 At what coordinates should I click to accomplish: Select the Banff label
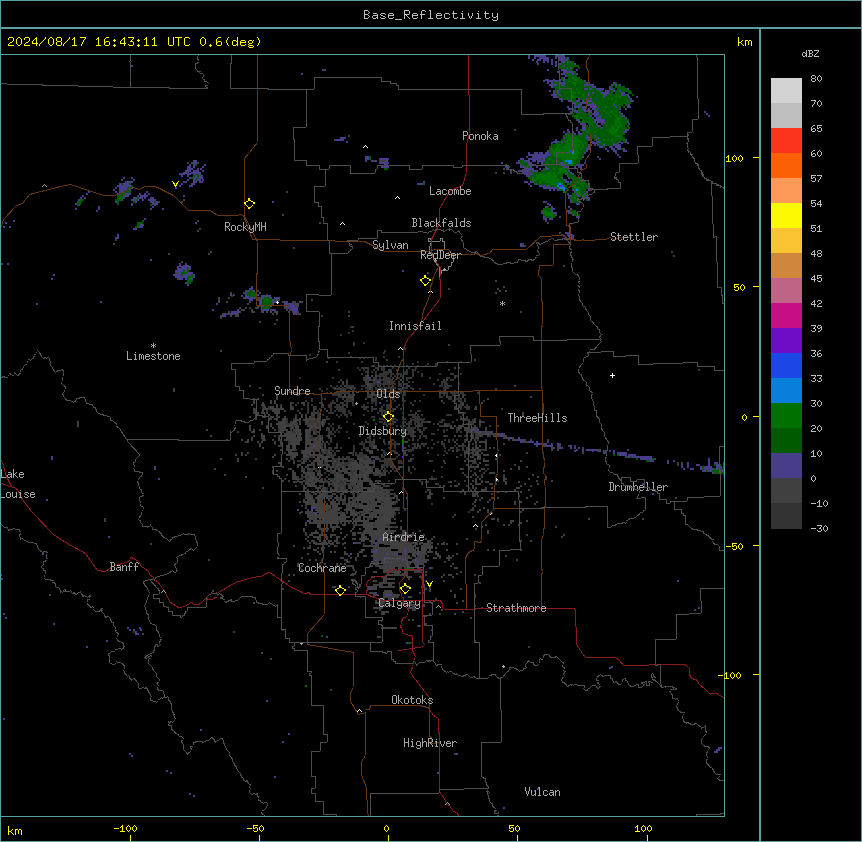pyautogui.click(x=124, y=567)
